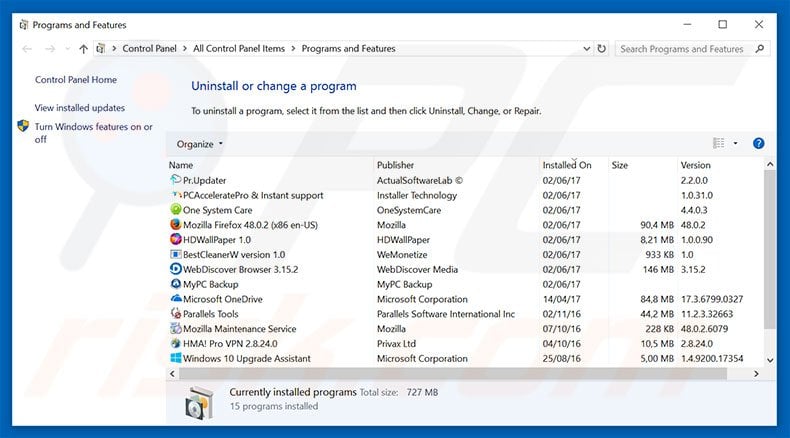The height and width of the screenshot is (438, 790).
Task: Open View installed updates link
Action: point(80,108)
